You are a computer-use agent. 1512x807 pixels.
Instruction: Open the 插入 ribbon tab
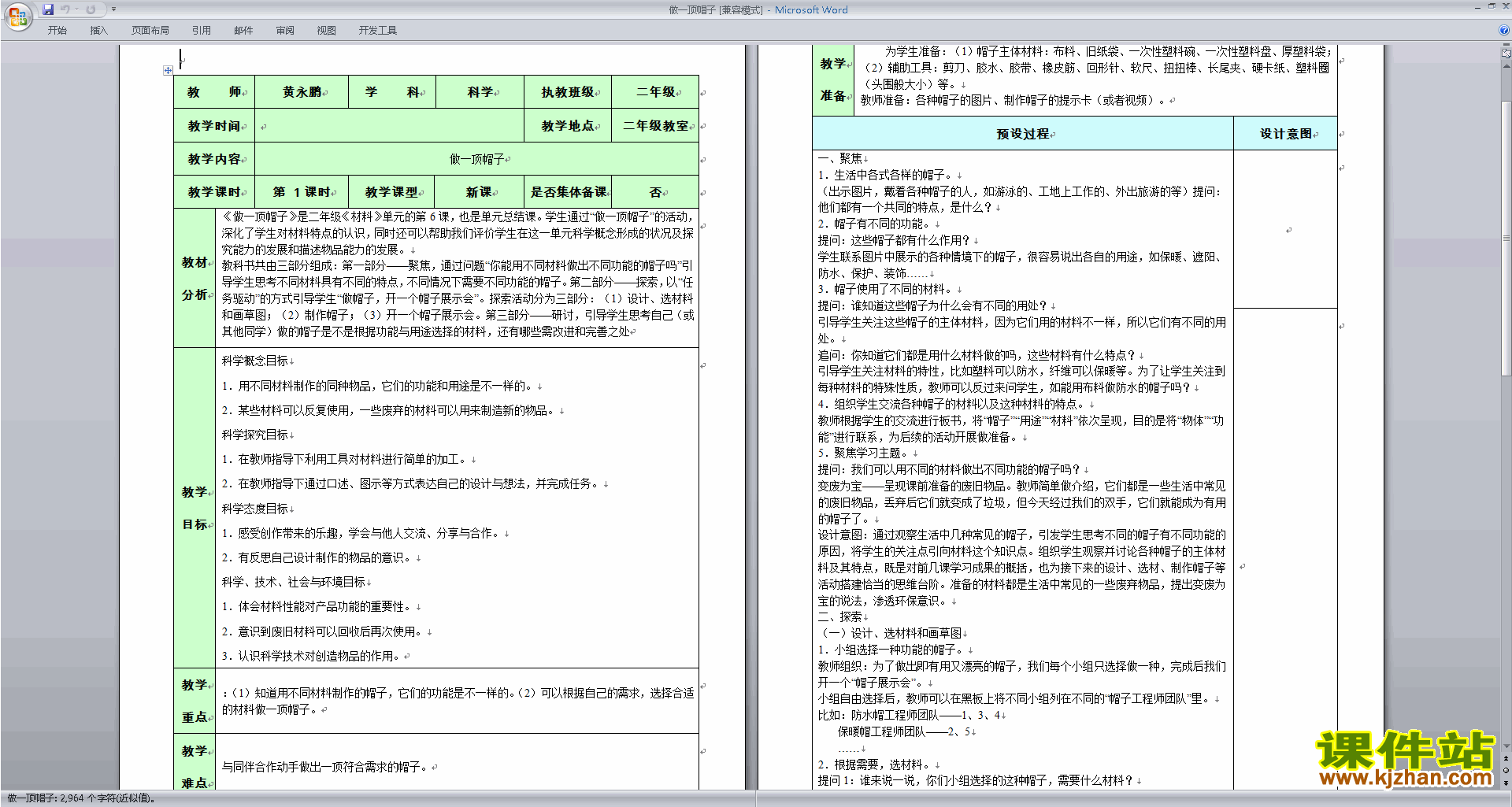(98, 30)
